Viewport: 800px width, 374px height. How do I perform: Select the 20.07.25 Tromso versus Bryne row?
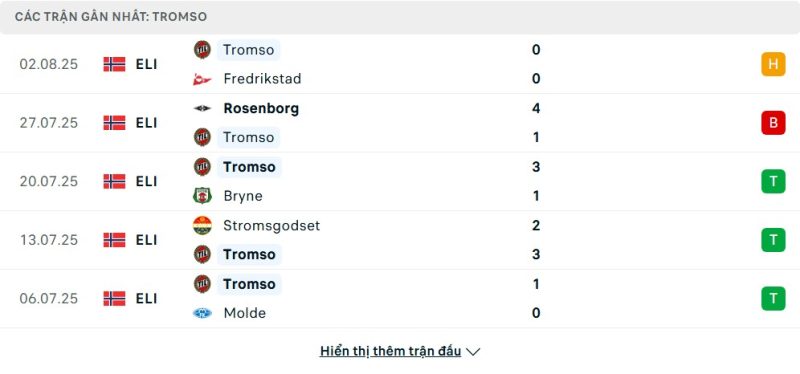pyautogui.click(x=400, y=182)
